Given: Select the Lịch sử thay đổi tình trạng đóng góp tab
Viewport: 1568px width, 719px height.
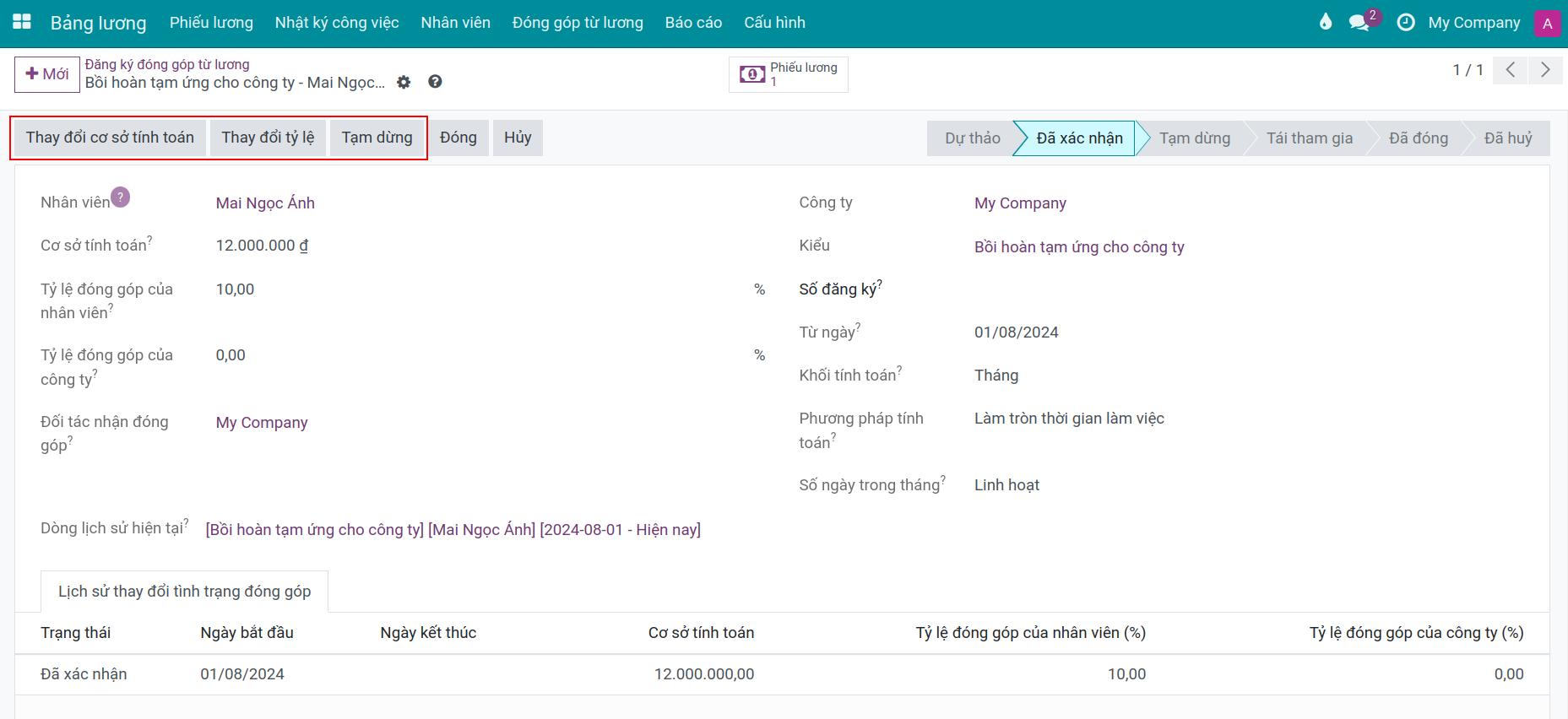Looking at the screenshot, I should click(x=184, y=592).
